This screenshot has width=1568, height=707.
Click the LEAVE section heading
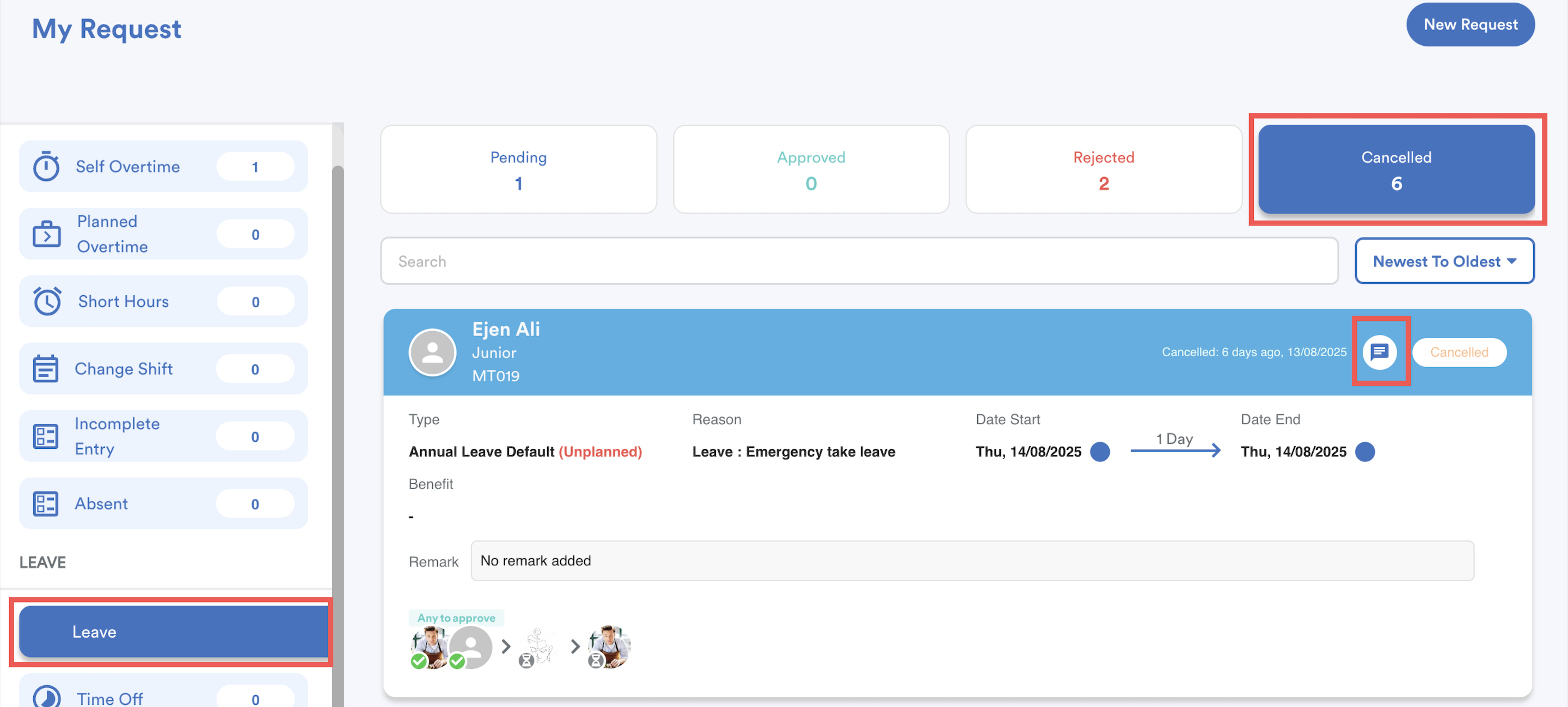tap(42, 562)
